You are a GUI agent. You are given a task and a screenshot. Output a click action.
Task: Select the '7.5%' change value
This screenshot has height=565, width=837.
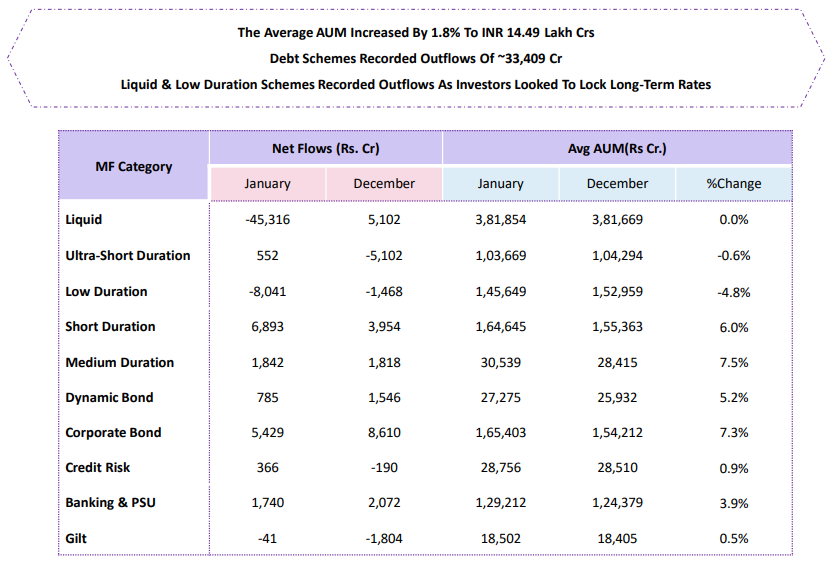[734, 363]
